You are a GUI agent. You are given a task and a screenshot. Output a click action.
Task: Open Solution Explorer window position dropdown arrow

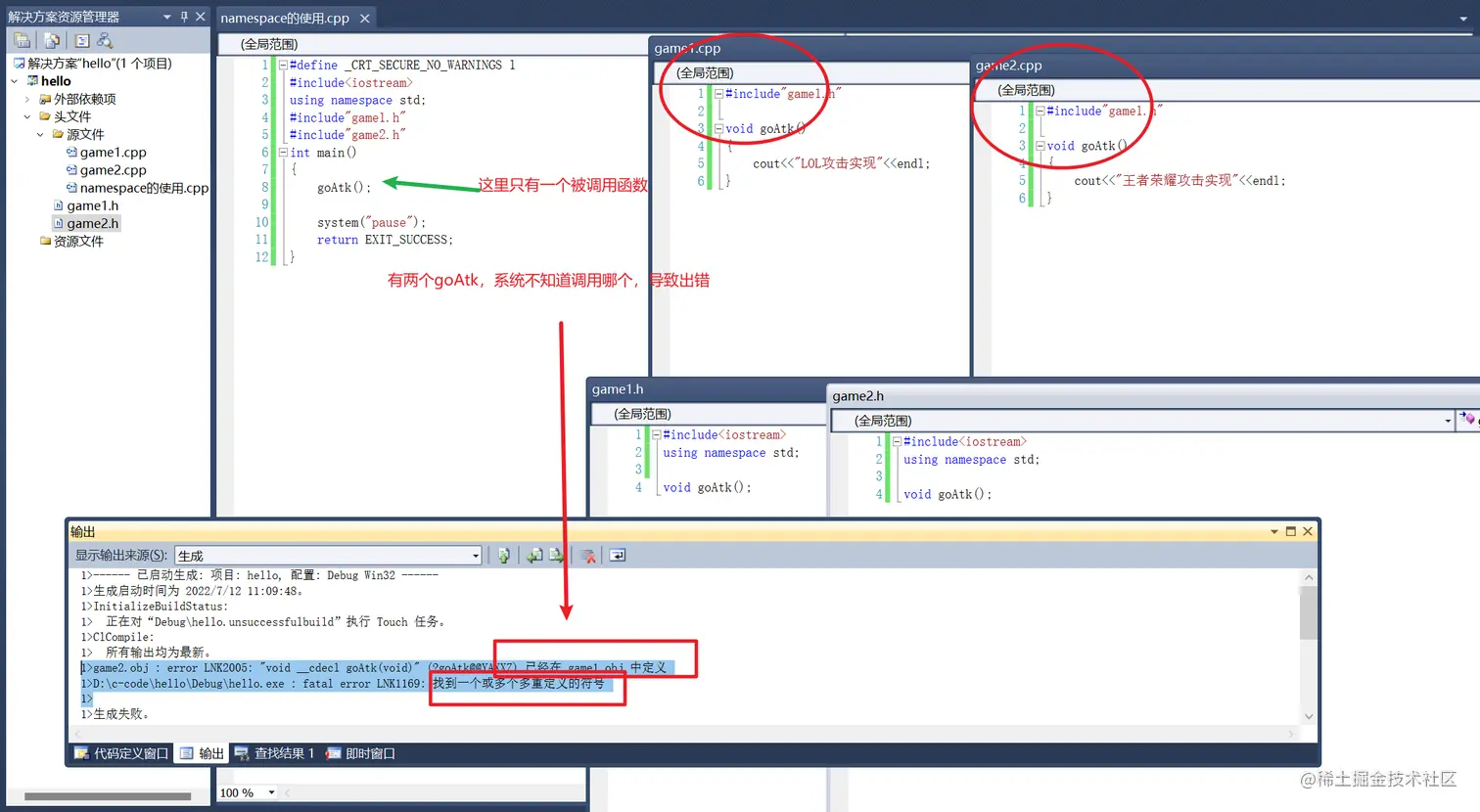(166, 17)
